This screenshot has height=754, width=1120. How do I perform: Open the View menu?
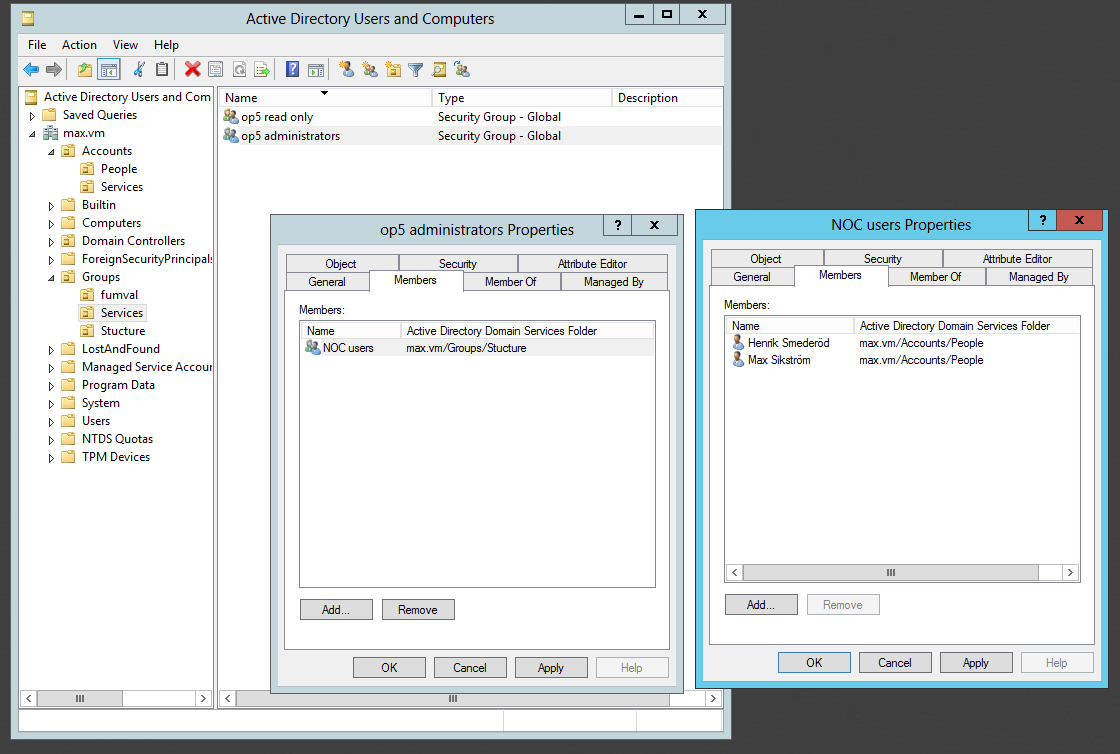125,44
